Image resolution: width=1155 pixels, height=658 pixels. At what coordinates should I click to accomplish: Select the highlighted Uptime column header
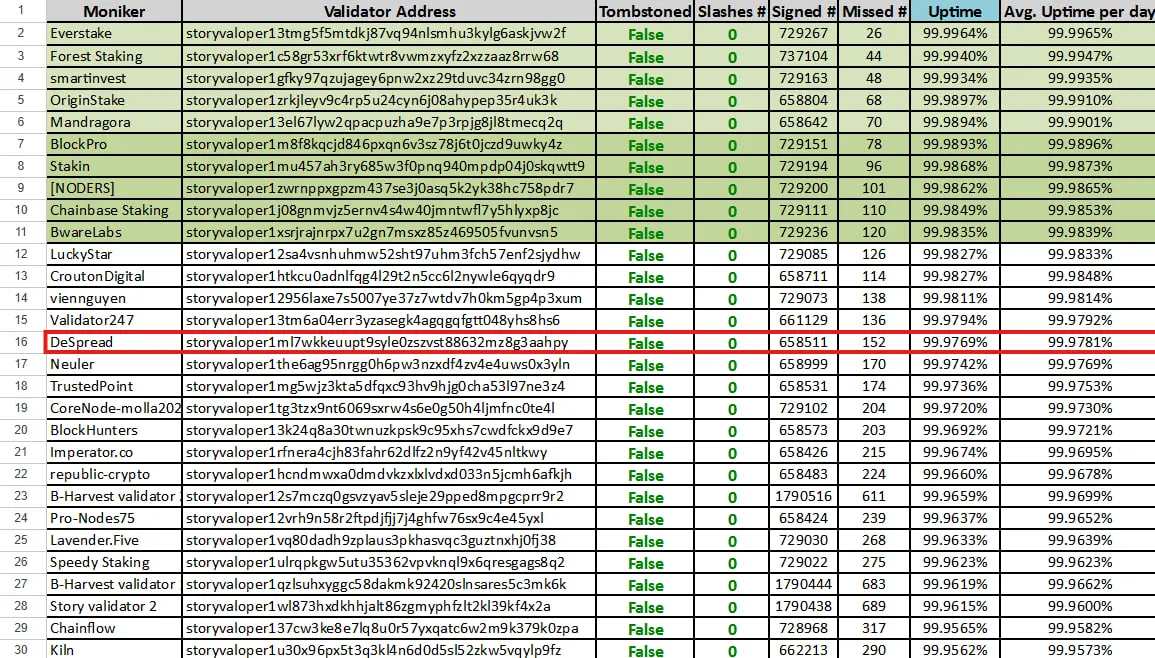click(955, 11)
